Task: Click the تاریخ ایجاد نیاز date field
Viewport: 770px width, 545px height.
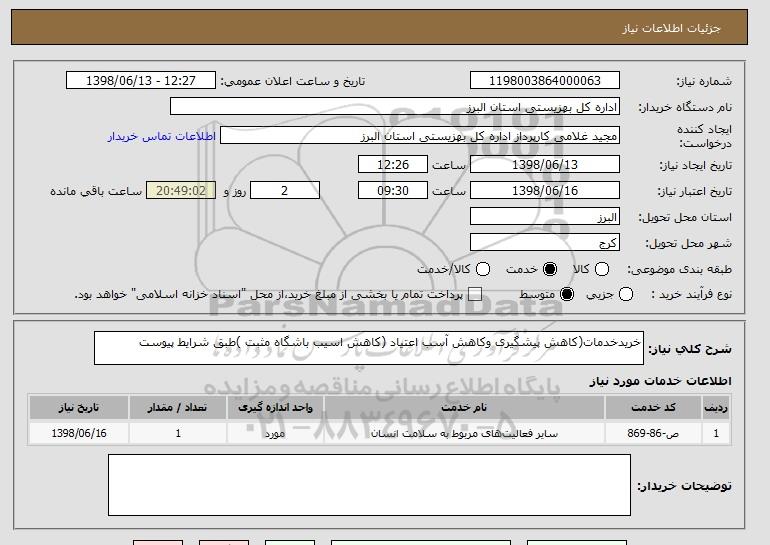Action: point(545,164)
